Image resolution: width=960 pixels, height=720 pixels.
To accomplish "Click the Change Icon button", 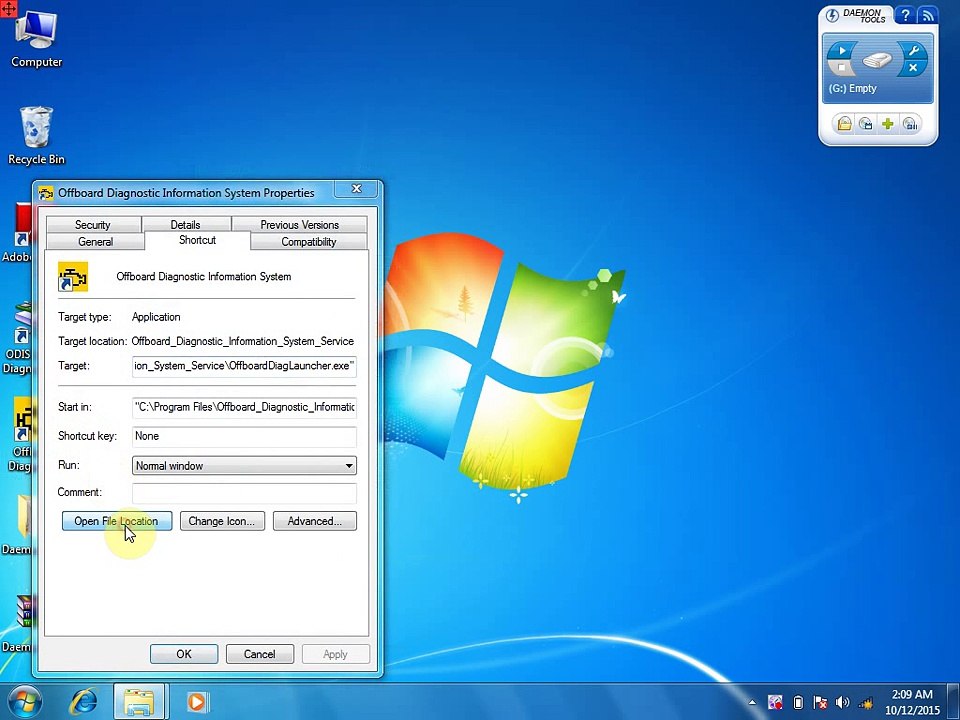I will [x=222, y=521].
